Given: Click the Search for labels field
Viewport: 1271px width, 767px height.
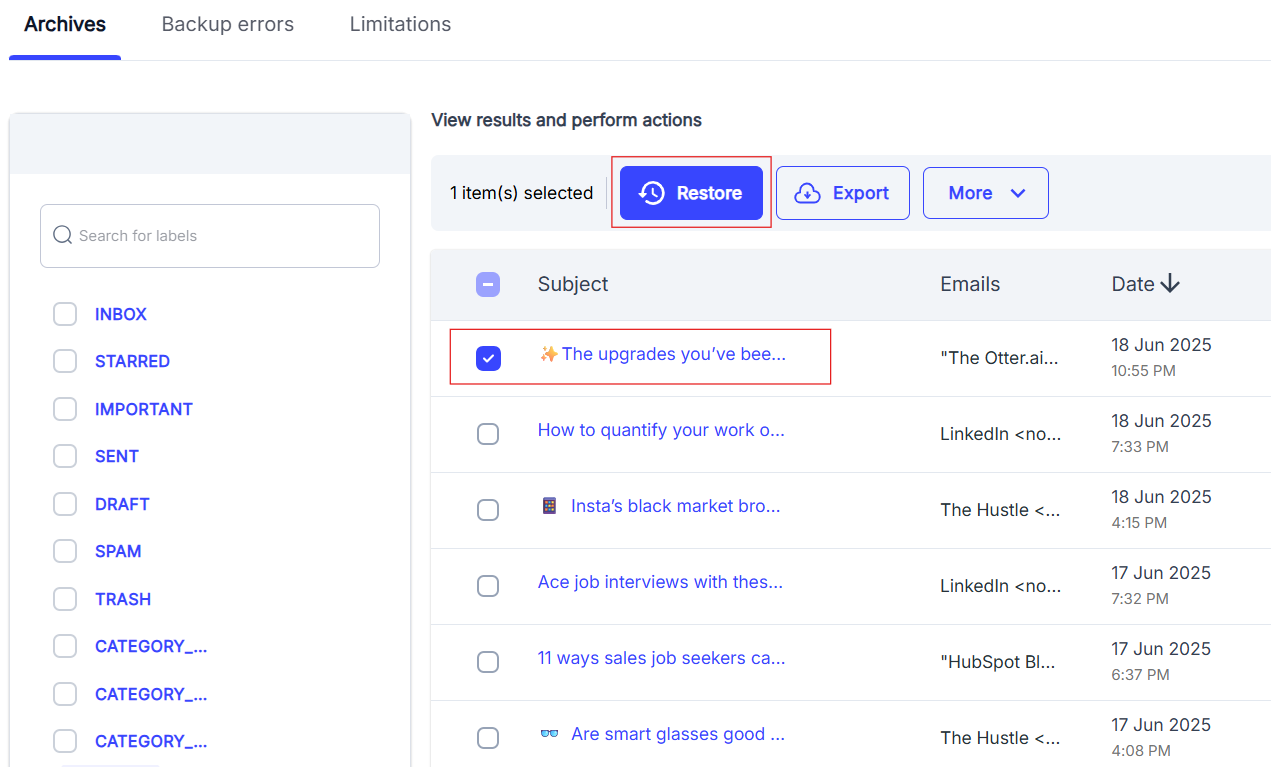Looking at the screenshot, I should tap(210, 236).
